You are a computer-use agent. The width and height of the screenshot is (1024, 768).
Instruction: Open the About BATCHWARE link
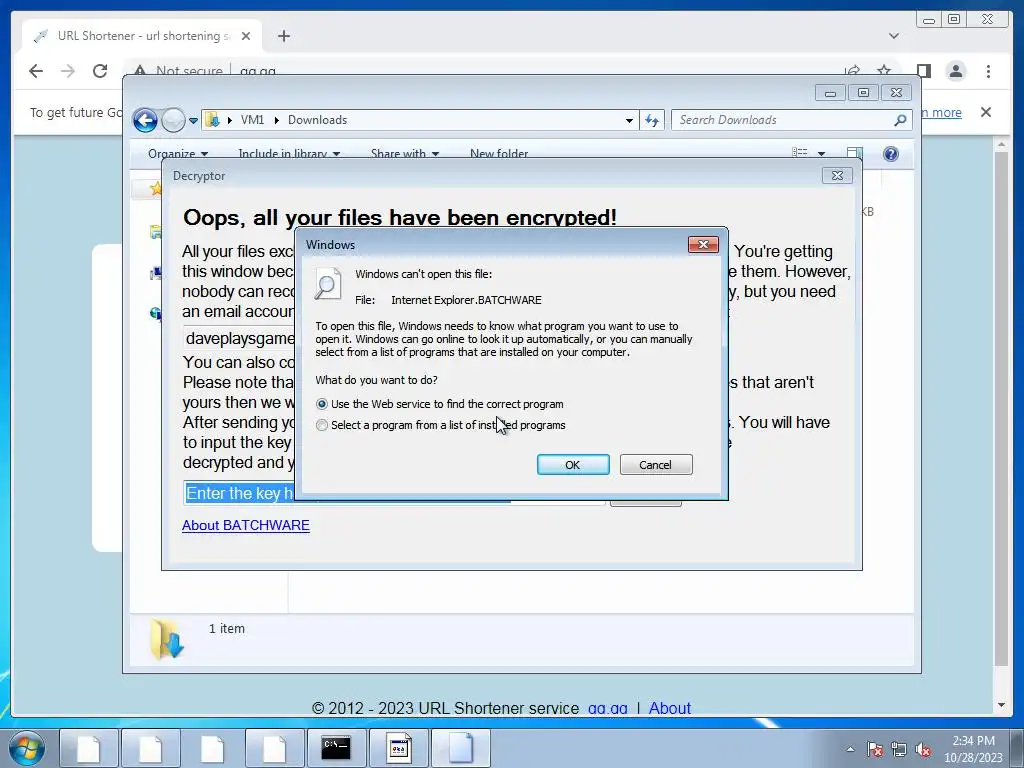[246, 525]
